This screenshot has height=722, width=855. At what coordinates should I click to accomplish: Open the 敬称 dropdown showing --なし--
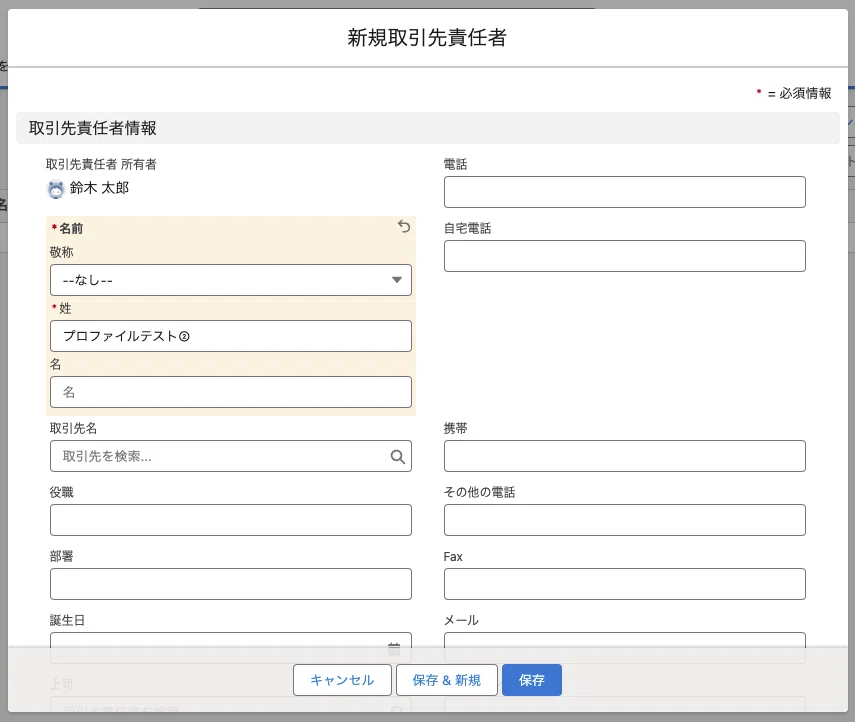coord(231,280)
